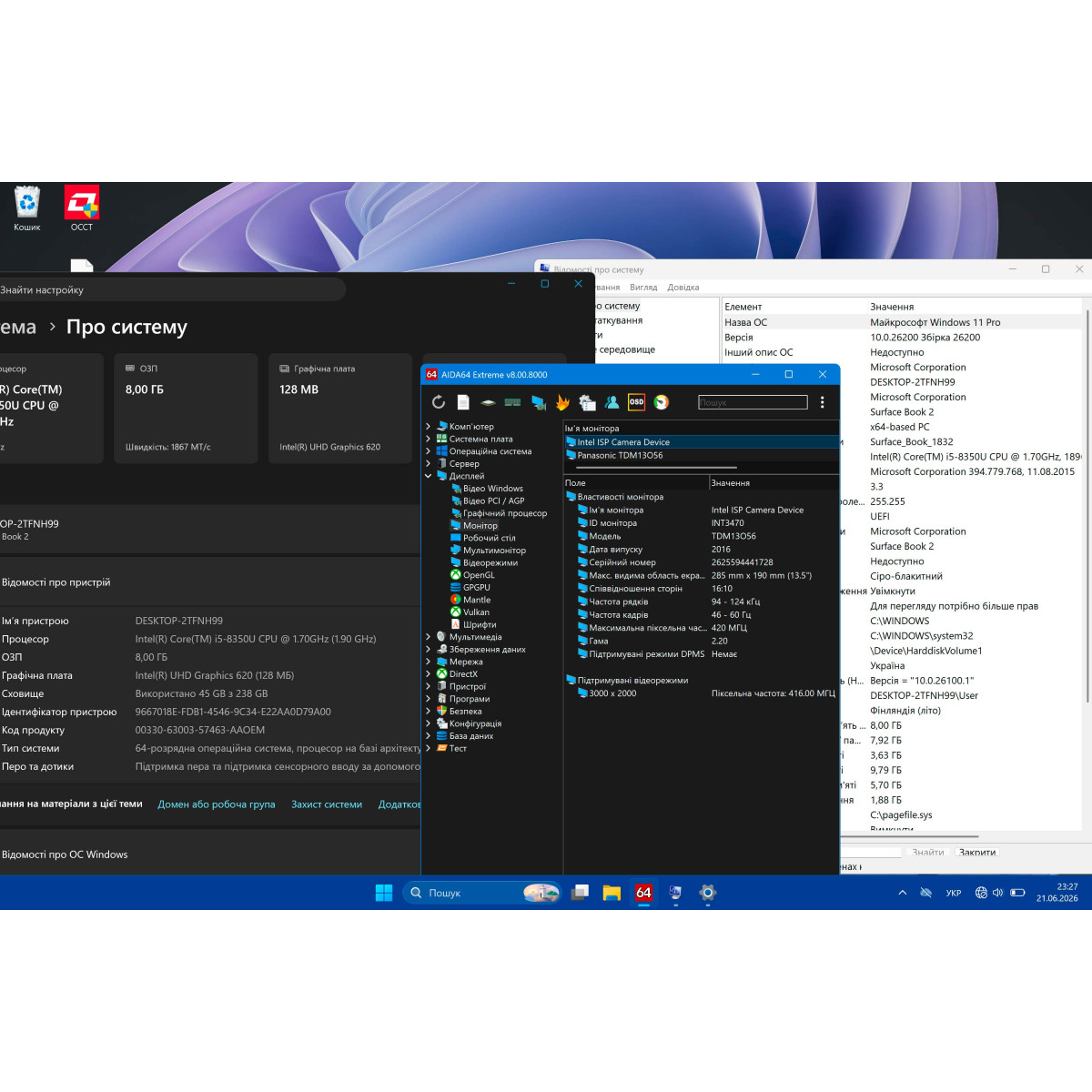Click the 3000 x 2000 video mode row
Image resolution: width=1092 pixels, height=1092 pixels.
click(701, 693)
